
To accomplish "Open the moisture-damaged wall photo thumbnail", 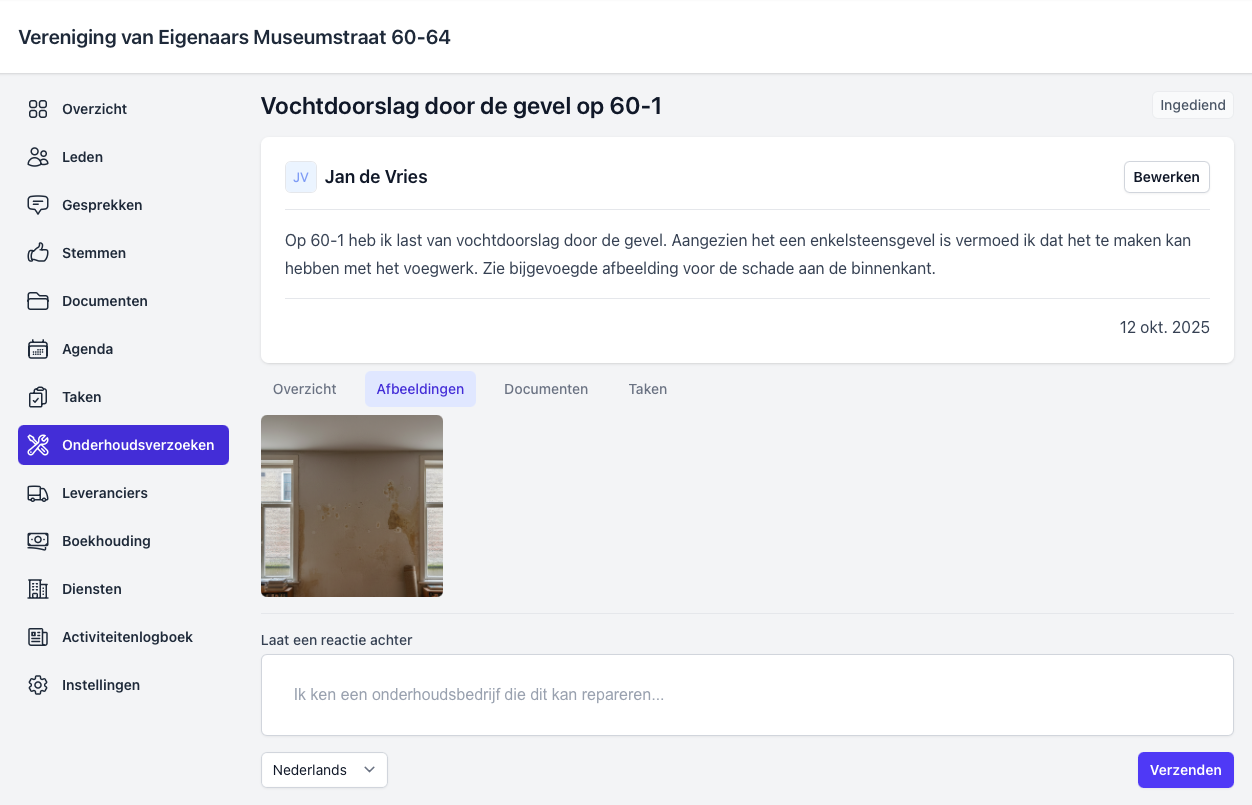I will pos(352,506).
